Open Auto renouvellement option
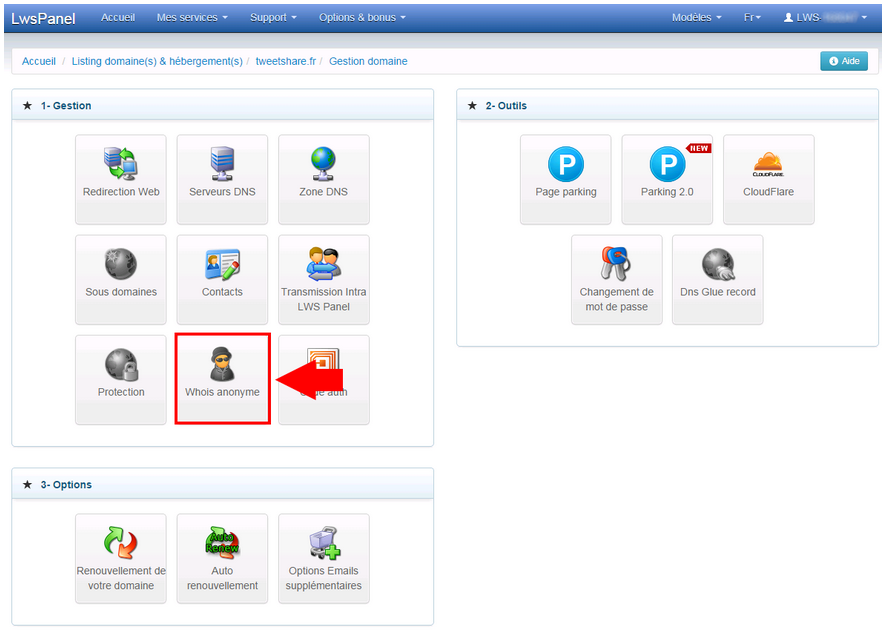 tap(222, 558)
